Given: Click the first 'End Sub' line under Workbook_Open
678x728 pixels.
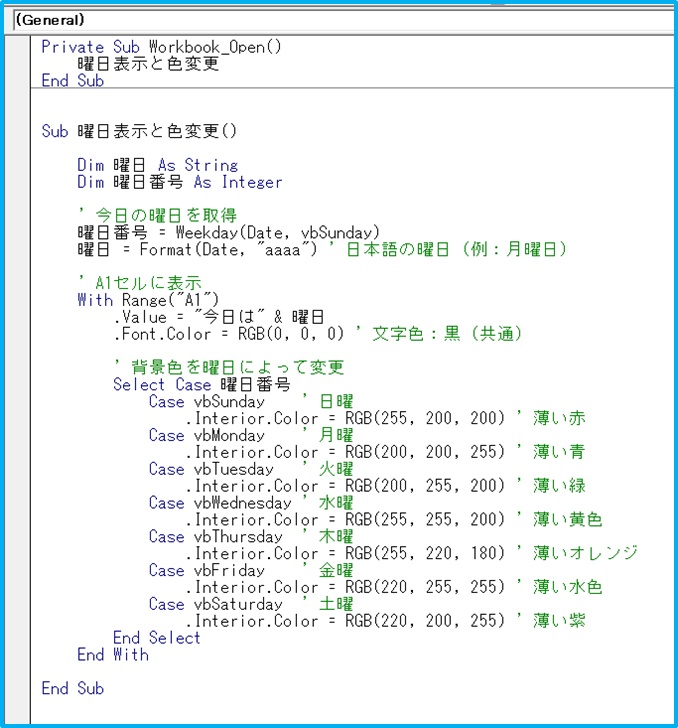Looking at the screenshot, I should pyautogui.click(x=72, y=80).
